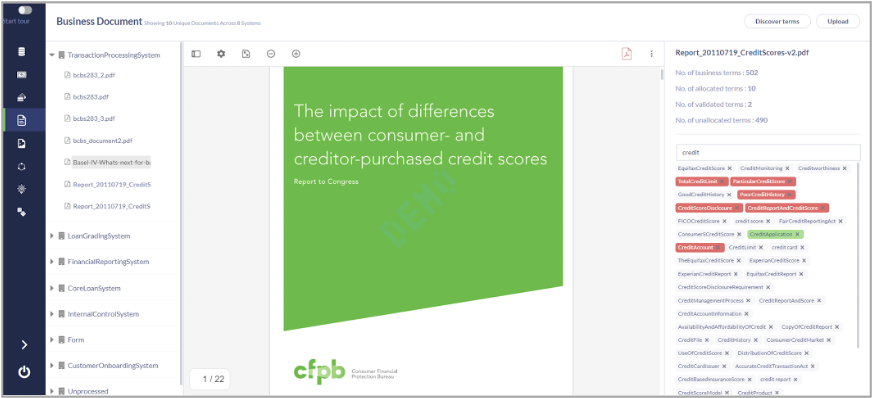Expand the LoanGradingSystem folder
Image resolution: width=872 pixels, height=398 pixels.
pyautogui.click(x=52, y=236)
